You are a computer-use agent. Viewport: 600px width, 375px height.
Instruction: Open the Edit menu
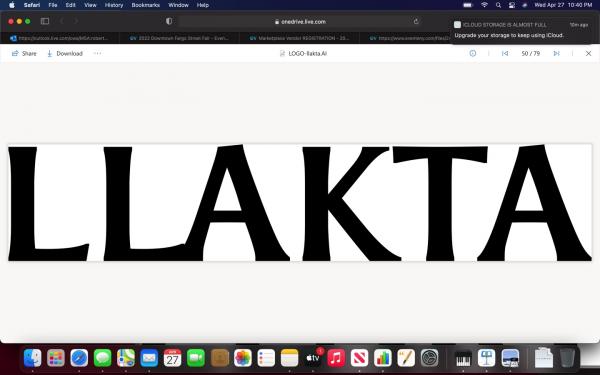(70, 5)
